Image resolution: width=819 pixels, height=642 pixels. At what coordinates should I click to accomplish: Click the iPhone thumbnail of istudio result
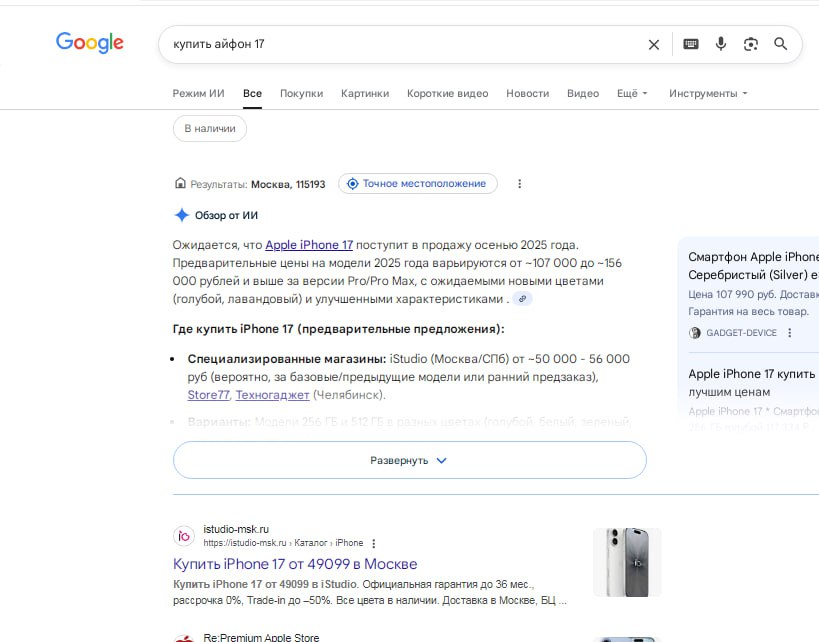point(627,562)
